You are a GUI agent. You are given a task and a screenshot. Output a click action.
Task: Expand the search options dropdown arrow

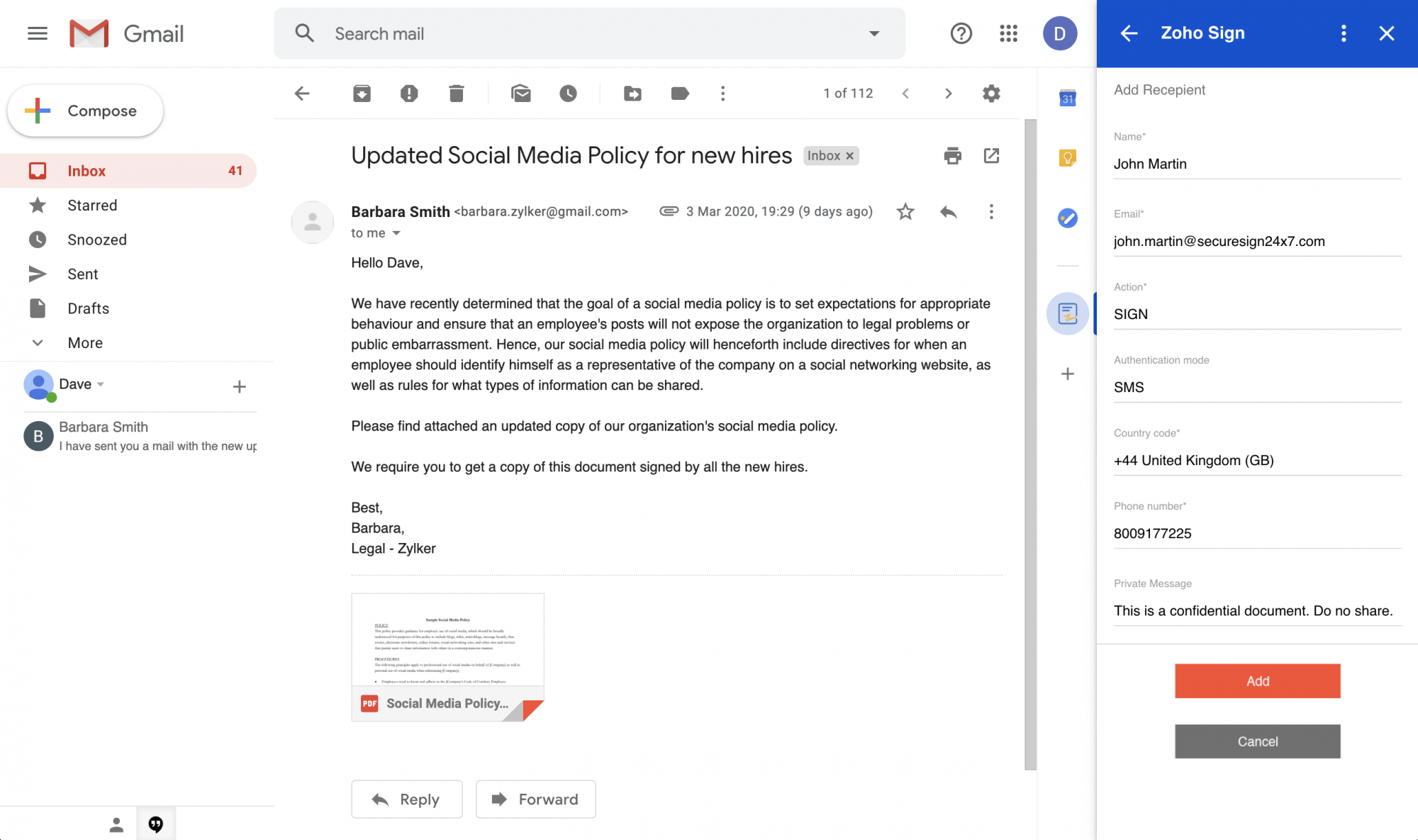(874, 33)
